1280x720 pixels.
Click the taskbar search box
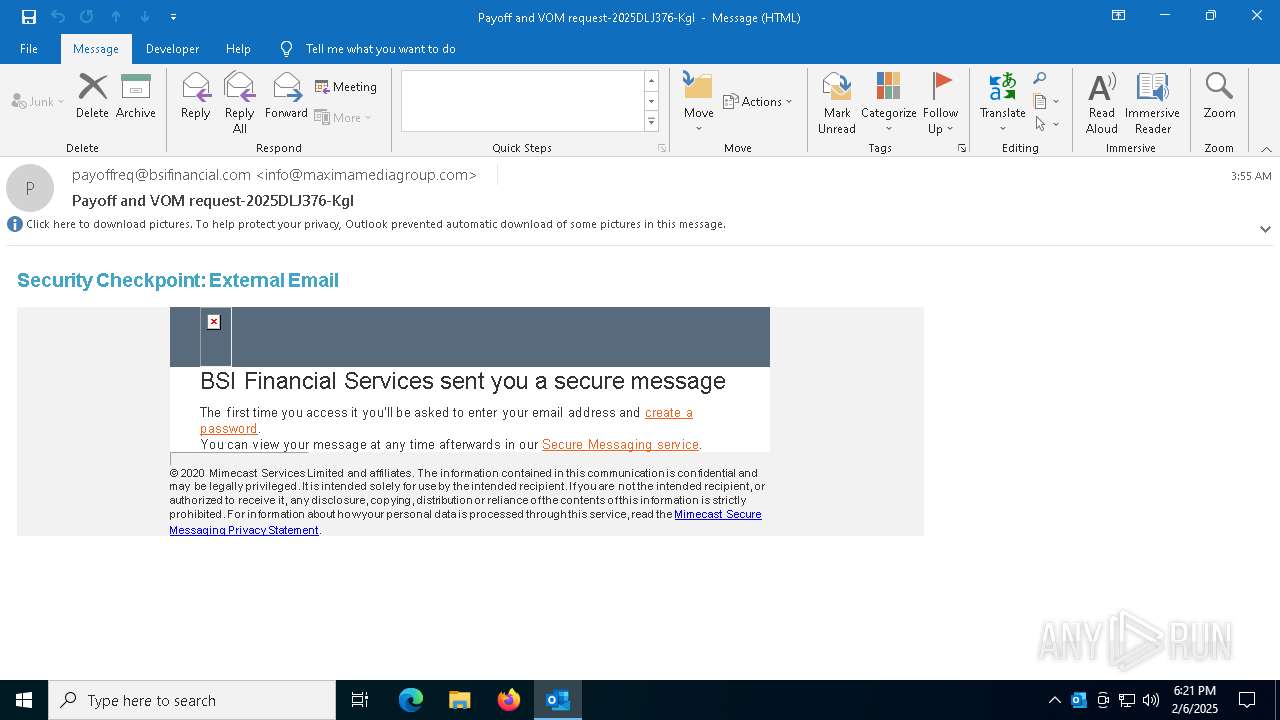coord(192,700)
